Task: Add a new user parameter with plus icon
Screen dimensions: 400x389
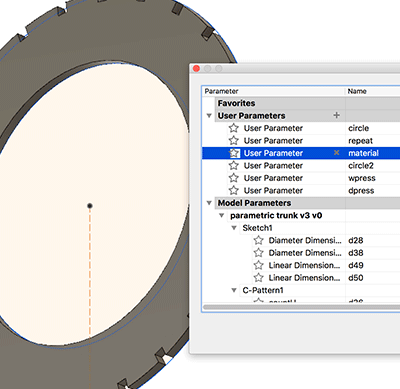Action: click(337, 115)
